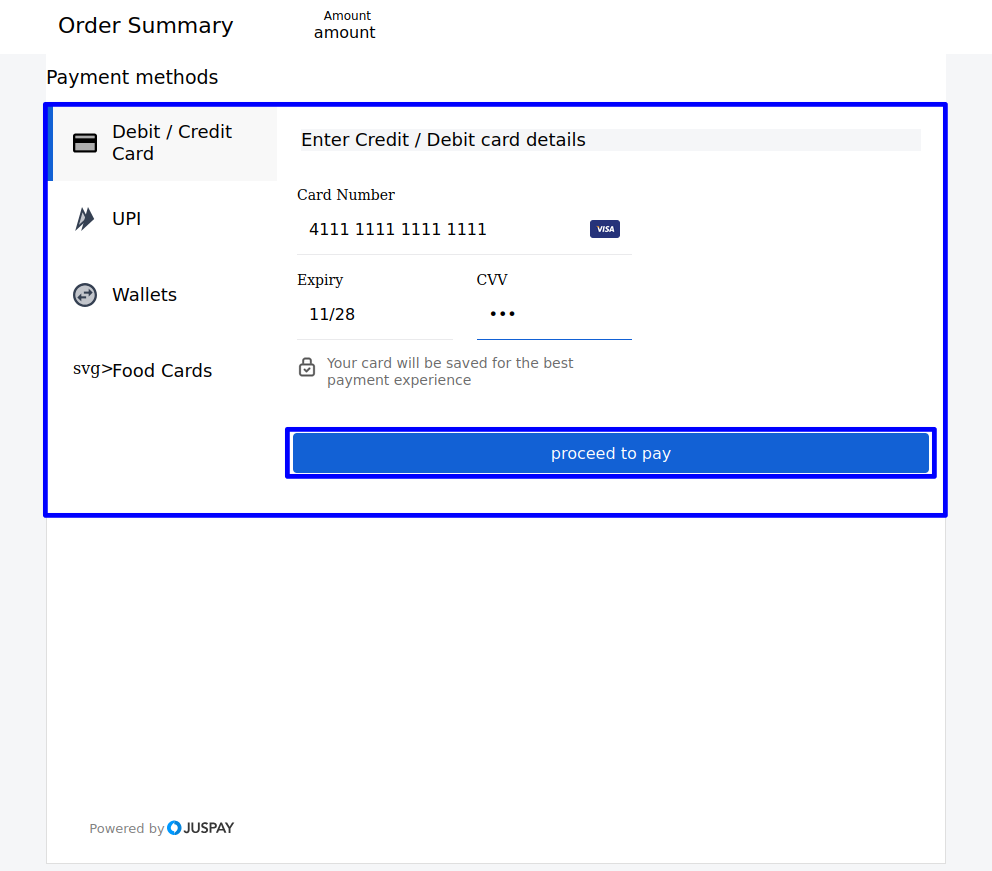
Task: Open the Wallets payment option
Action: 163,295
